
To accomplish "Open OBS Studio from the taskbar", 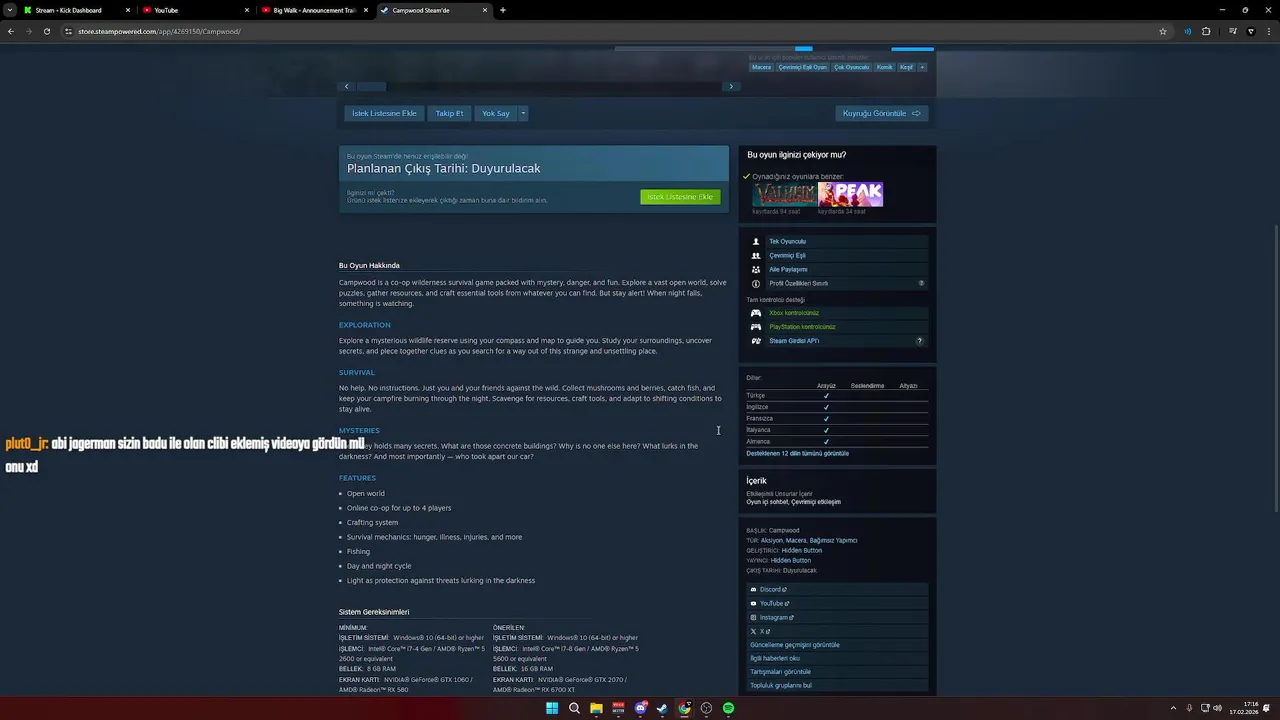I will pyautogui.click(x=706, y=708).
